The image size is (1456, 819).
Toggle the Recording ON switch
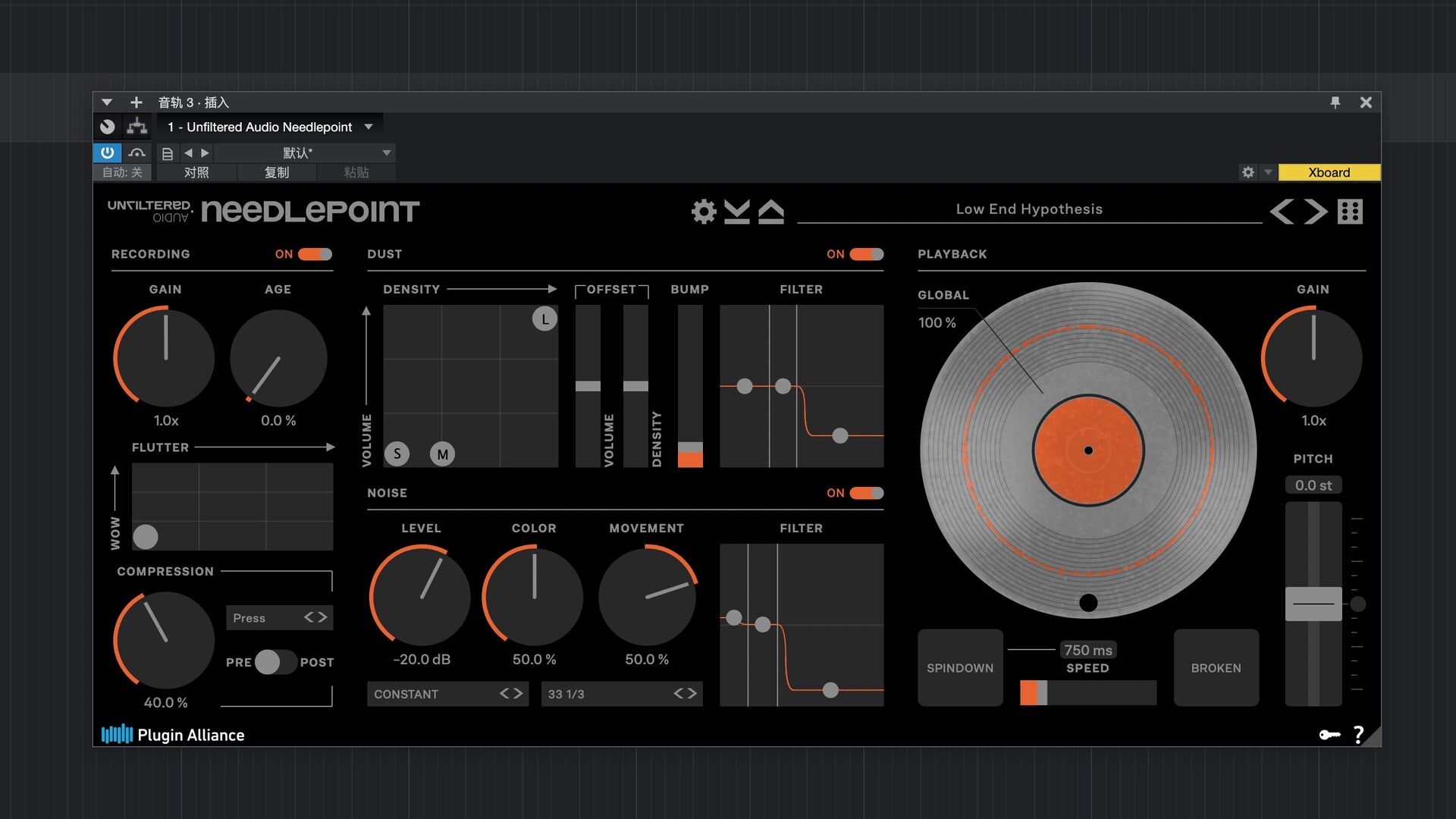click(315, 254)
